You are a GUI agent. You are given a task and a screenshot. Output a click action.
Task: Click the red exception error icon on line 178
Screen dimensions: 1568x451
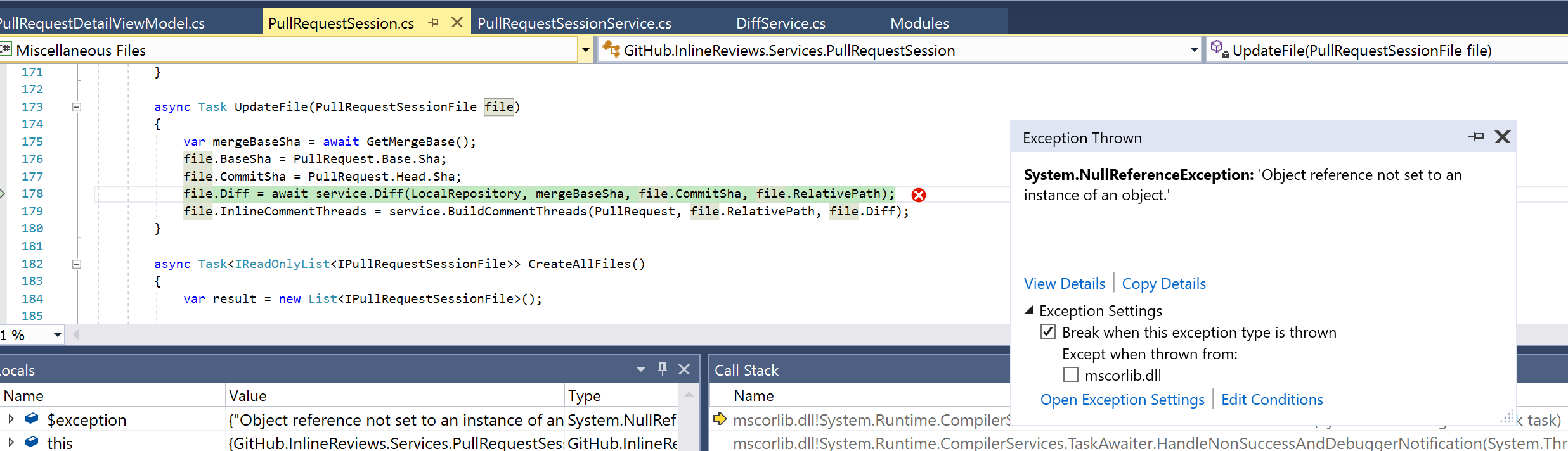(918, 195)
